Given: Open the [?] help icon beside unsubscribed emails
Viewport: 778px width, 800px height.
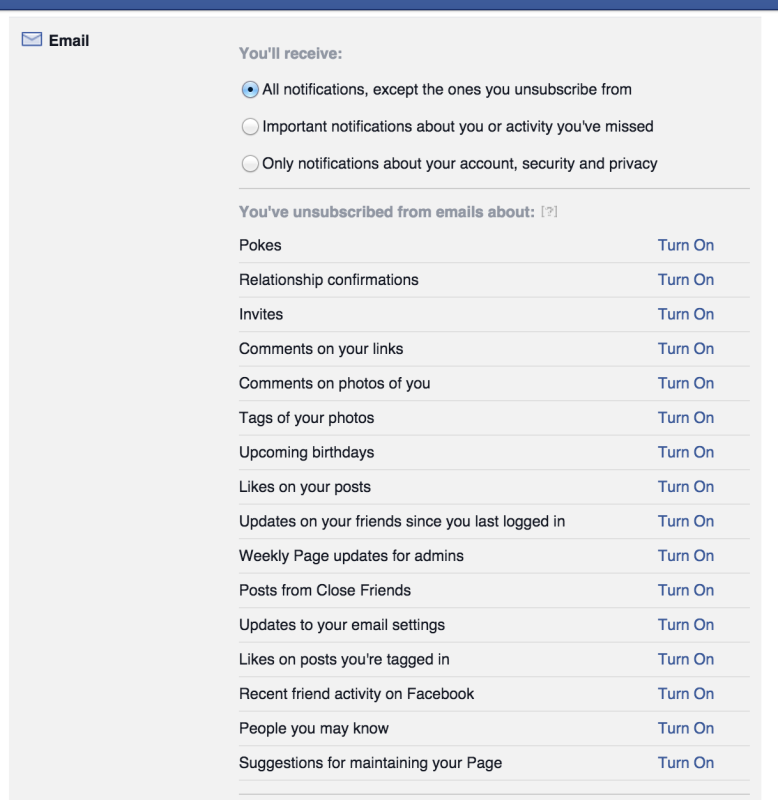Looking at the screenshot, I should 549,211.
